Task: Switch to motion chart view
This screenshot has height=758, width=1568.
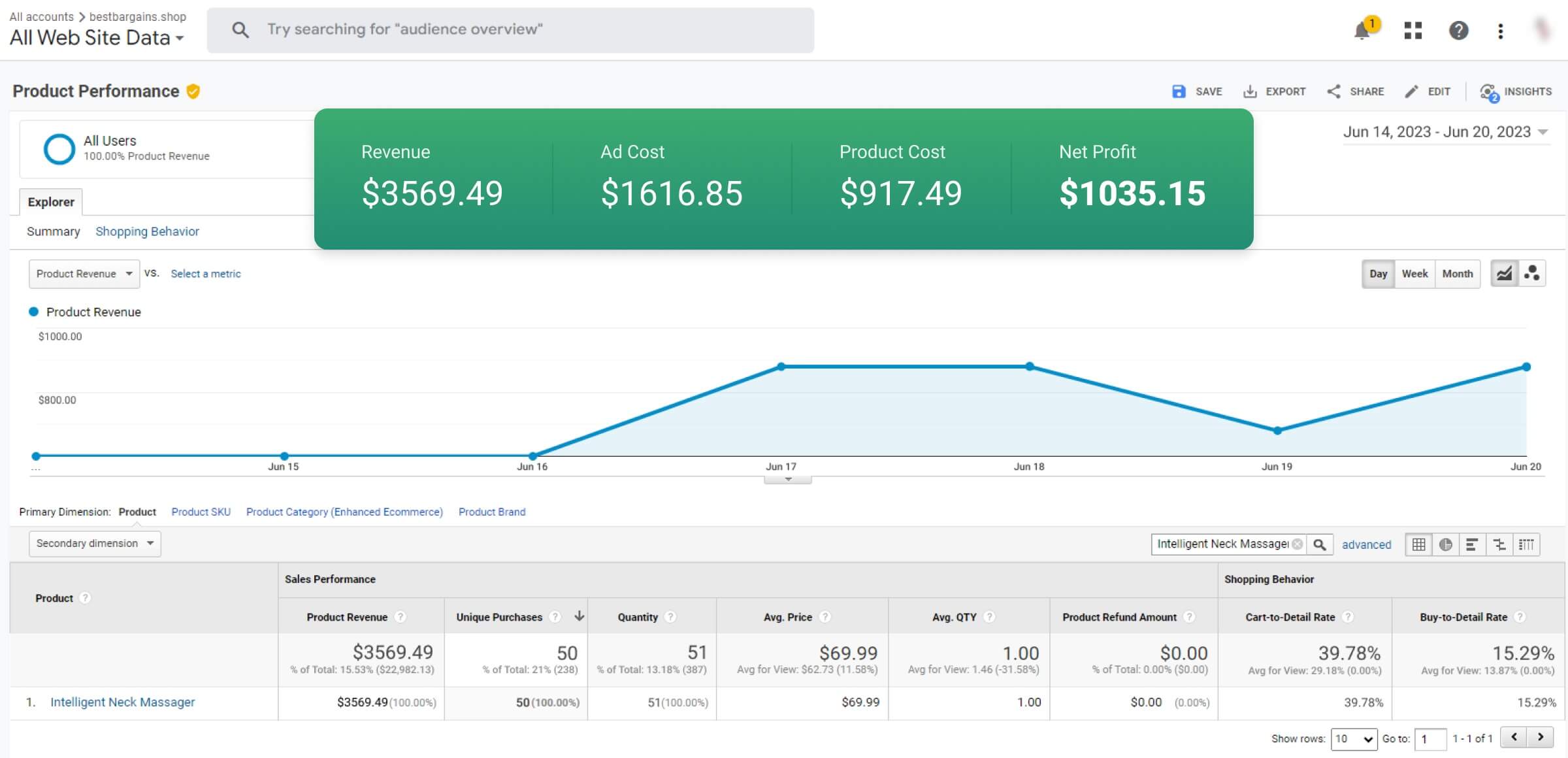Action: (1532, 274)
